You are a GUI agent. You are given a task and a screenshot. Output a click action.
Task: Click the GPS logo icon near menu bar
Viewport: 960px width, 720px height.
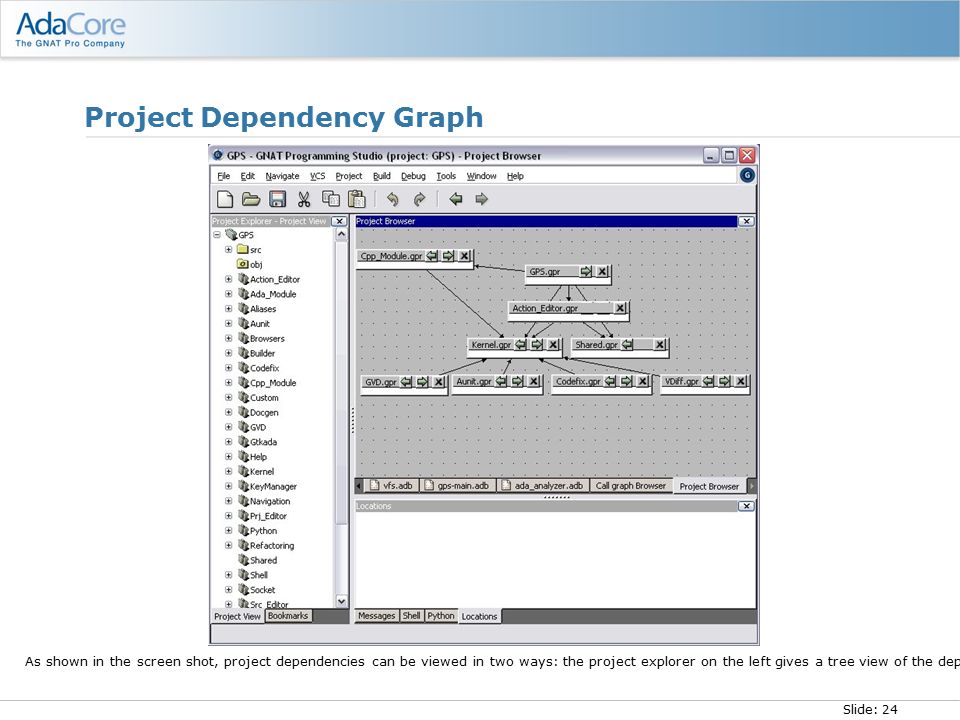(747, 176)
